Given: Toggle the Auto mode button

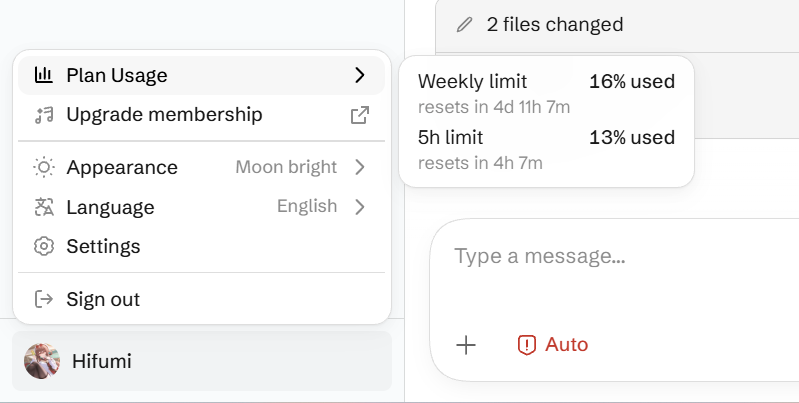Looking at the screenshot, I should (x=553, y=345).
